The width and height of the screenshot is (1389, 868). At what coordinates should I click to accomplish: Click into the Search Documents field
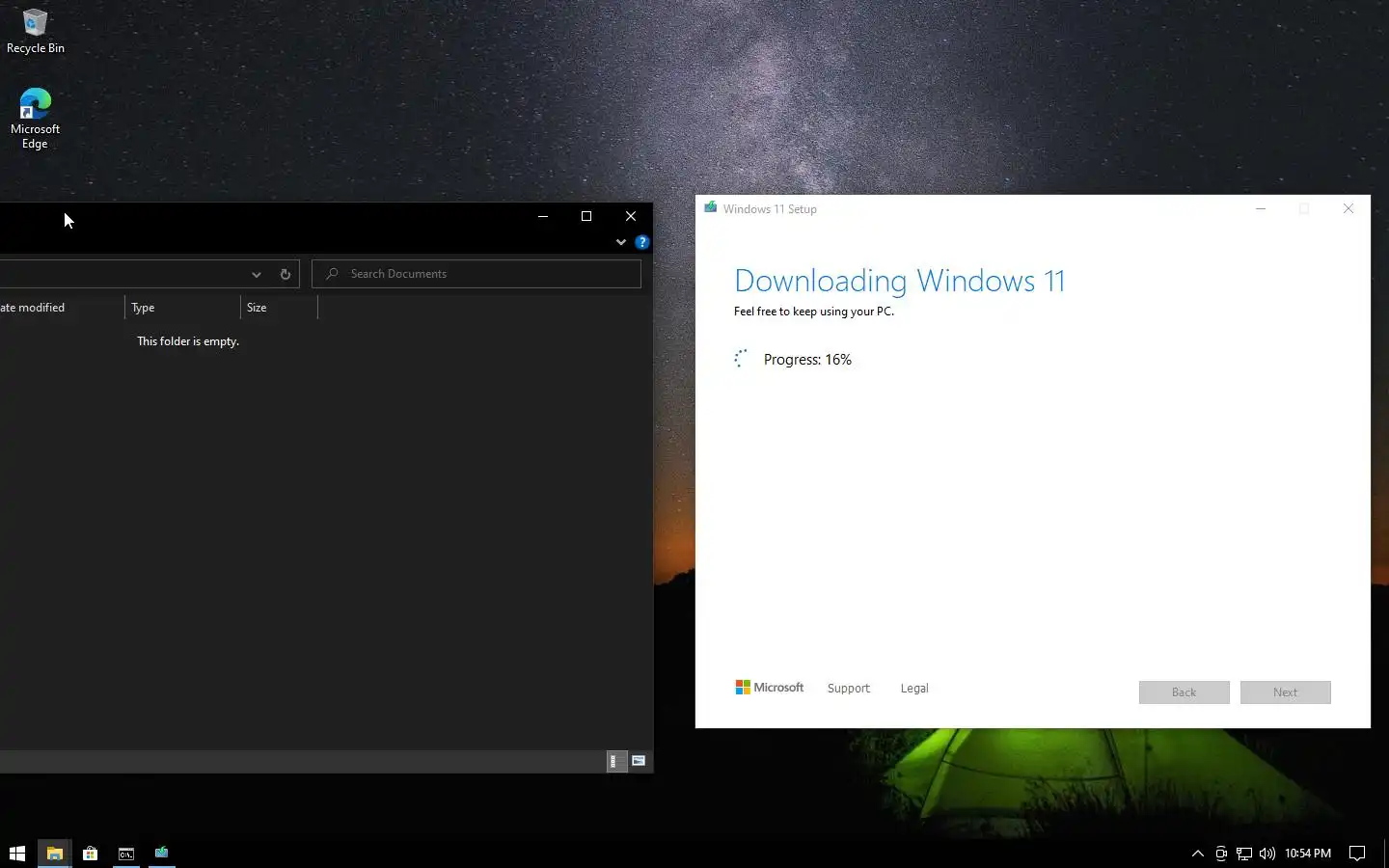[477, 274]
